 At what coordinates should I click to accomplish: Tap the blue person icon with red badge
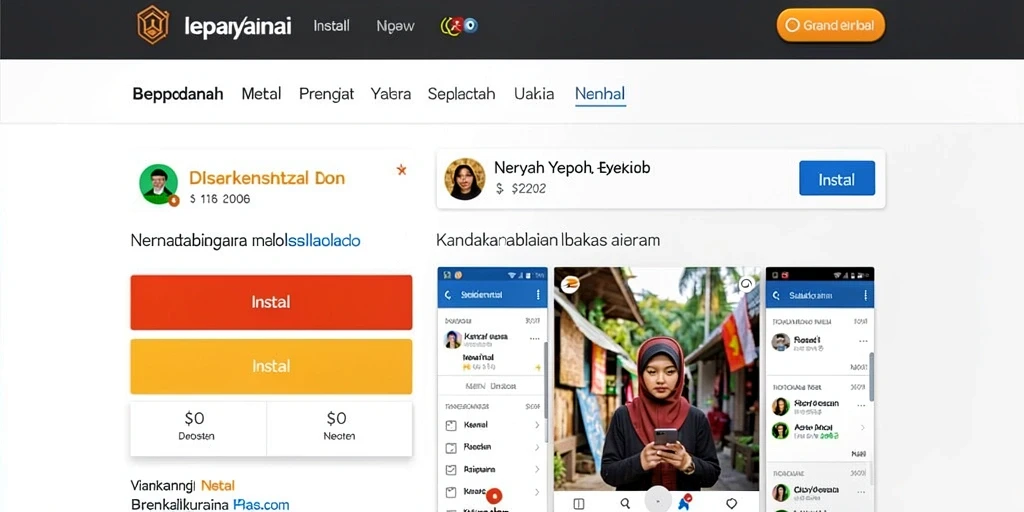[685, 502]
